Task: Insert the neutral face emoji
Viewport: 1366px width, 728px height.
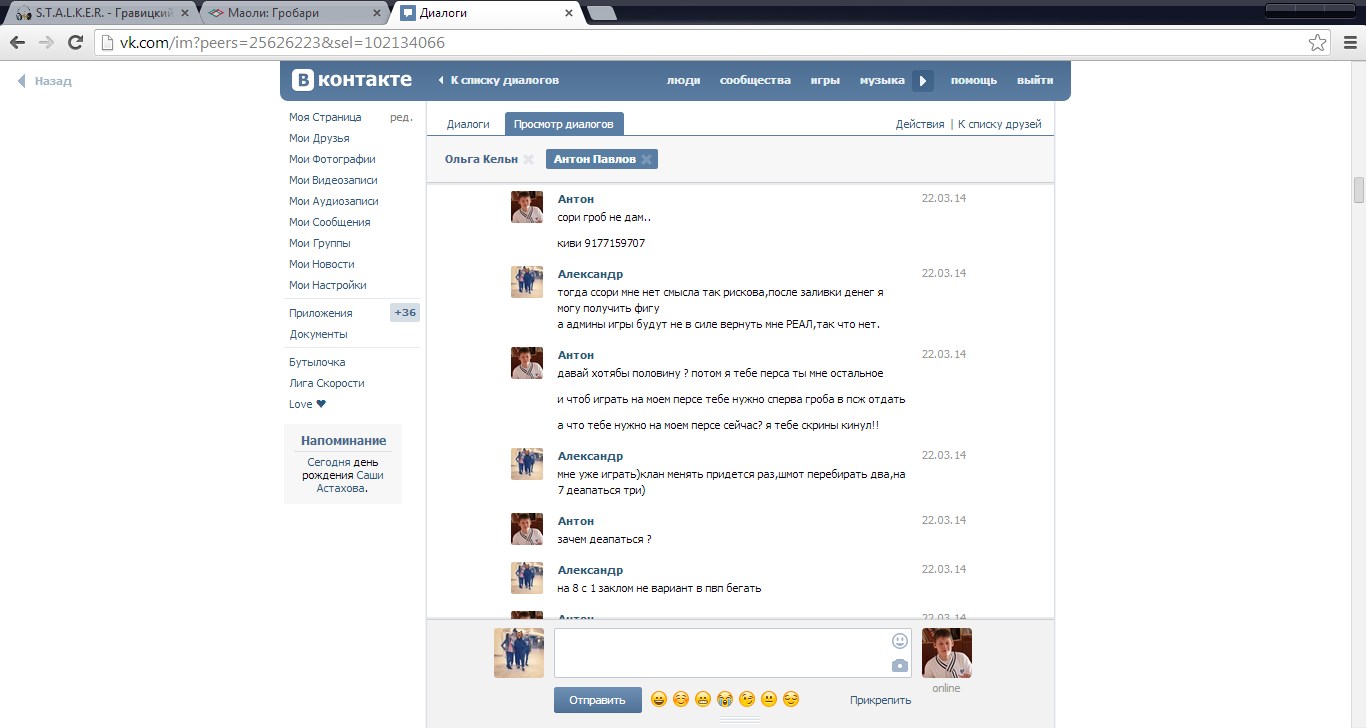Action: click(769, 699)
